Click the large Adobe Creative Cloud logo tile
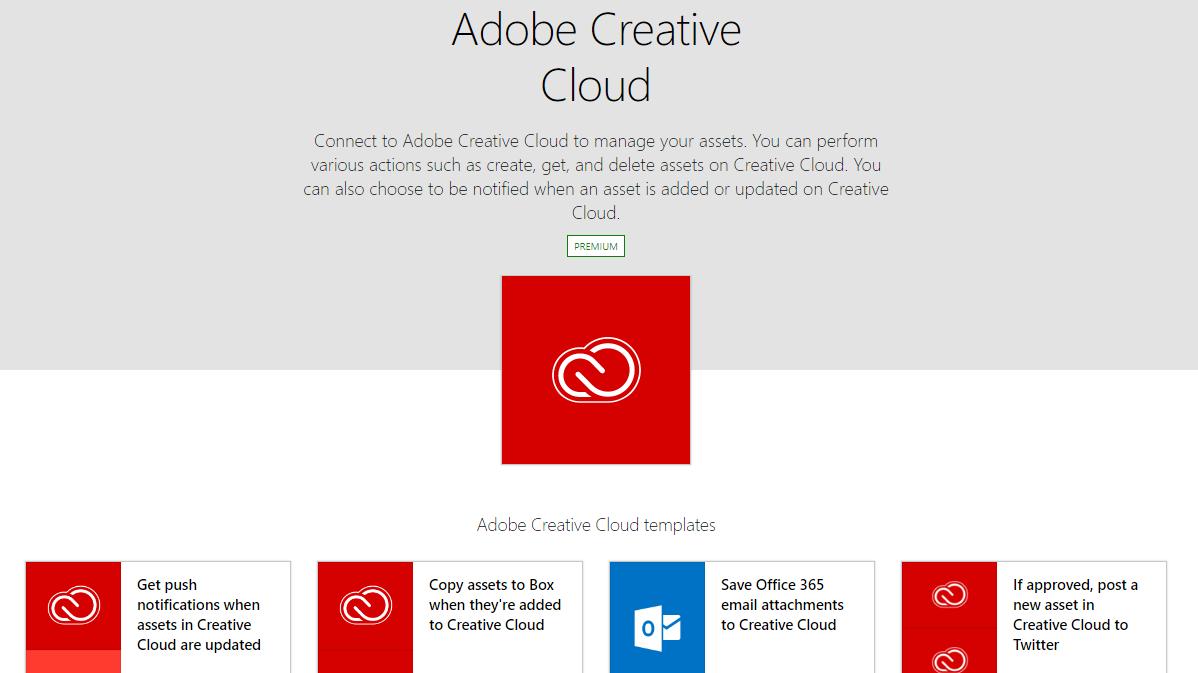The image size is (1198, 673). pyautogui.click(x=596, y=370)
